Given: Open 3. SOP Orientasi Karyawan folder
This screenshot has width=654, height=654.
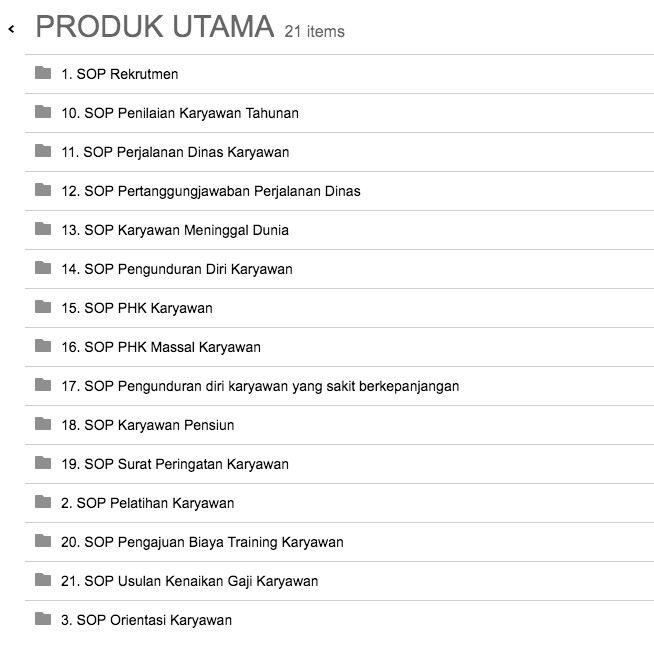Looking at the screenshot, I should pos(146,620).
